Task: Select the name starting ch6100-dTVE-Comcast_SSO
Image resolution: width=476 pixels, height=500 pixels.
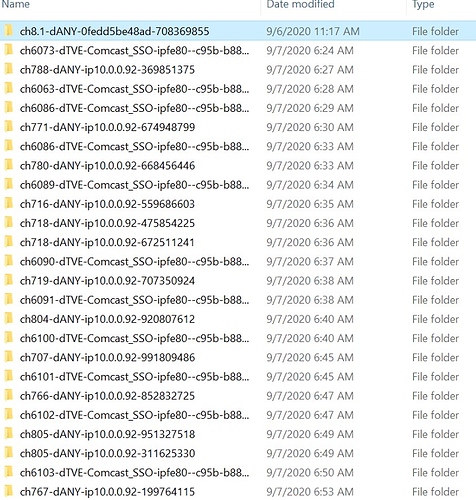Action: tap(134, 338)
